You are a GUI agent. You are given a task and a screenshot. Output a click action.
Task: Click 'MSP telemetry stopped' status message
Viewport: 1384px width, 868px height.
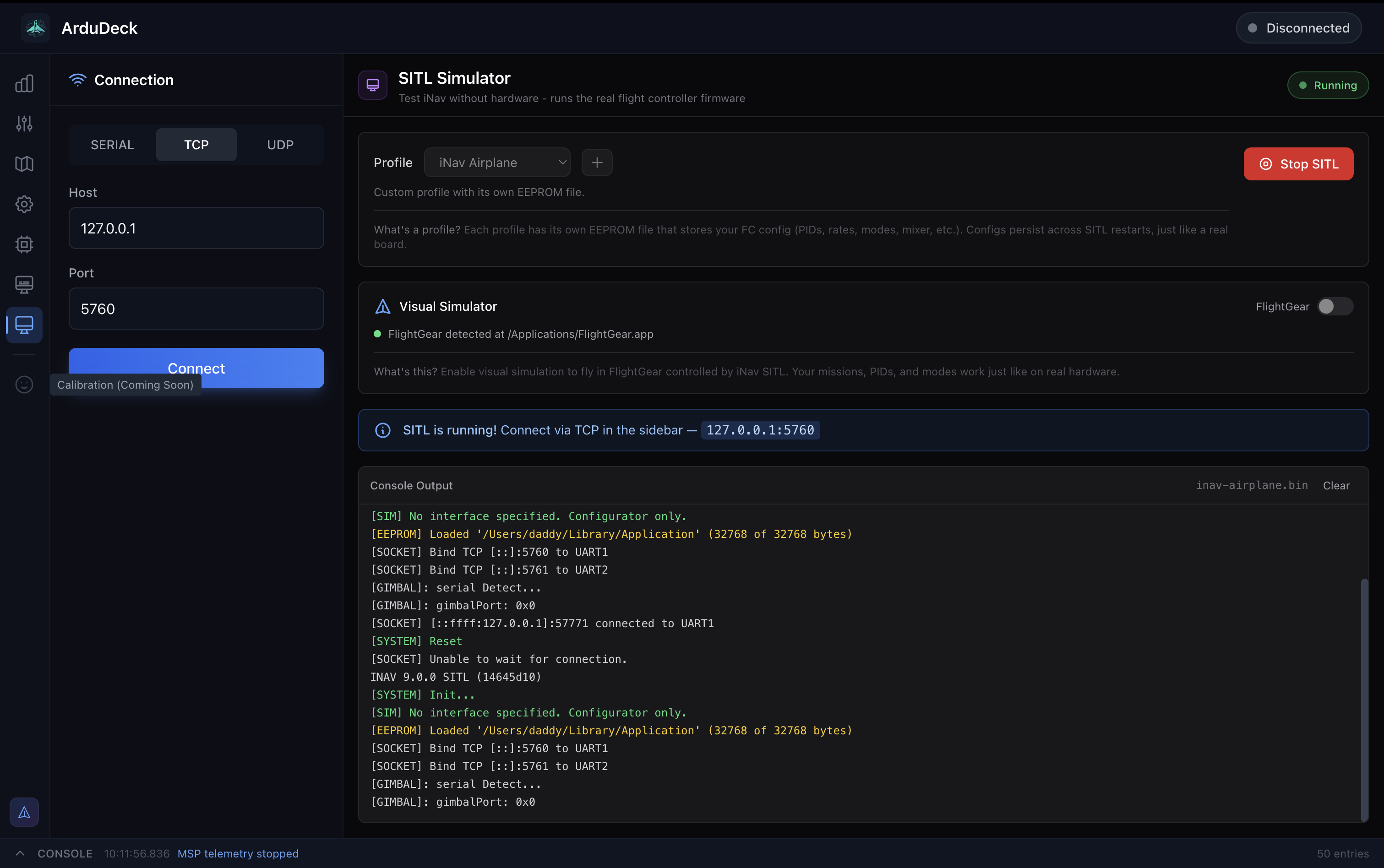(238, 854)
